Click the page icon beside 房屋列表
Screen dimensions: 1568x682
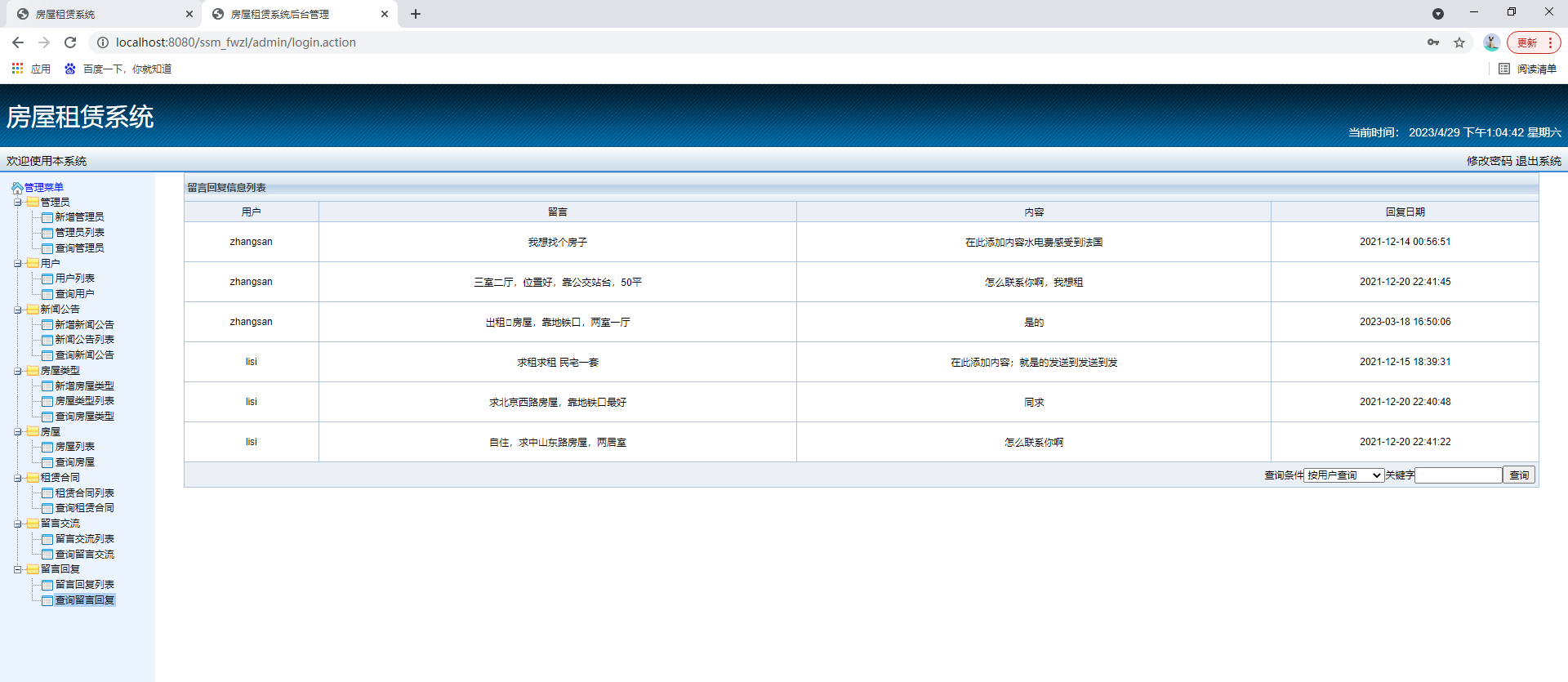pos(47,447)
